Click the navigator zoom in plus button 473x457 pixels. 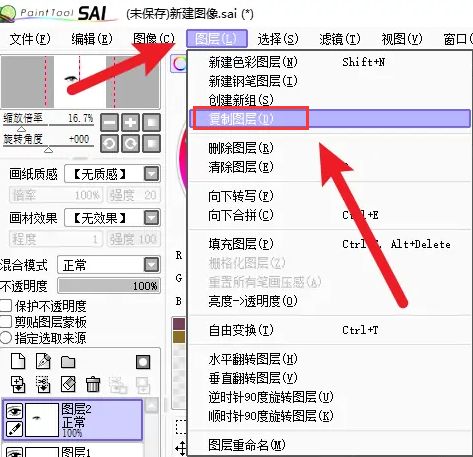pos(131,123)
